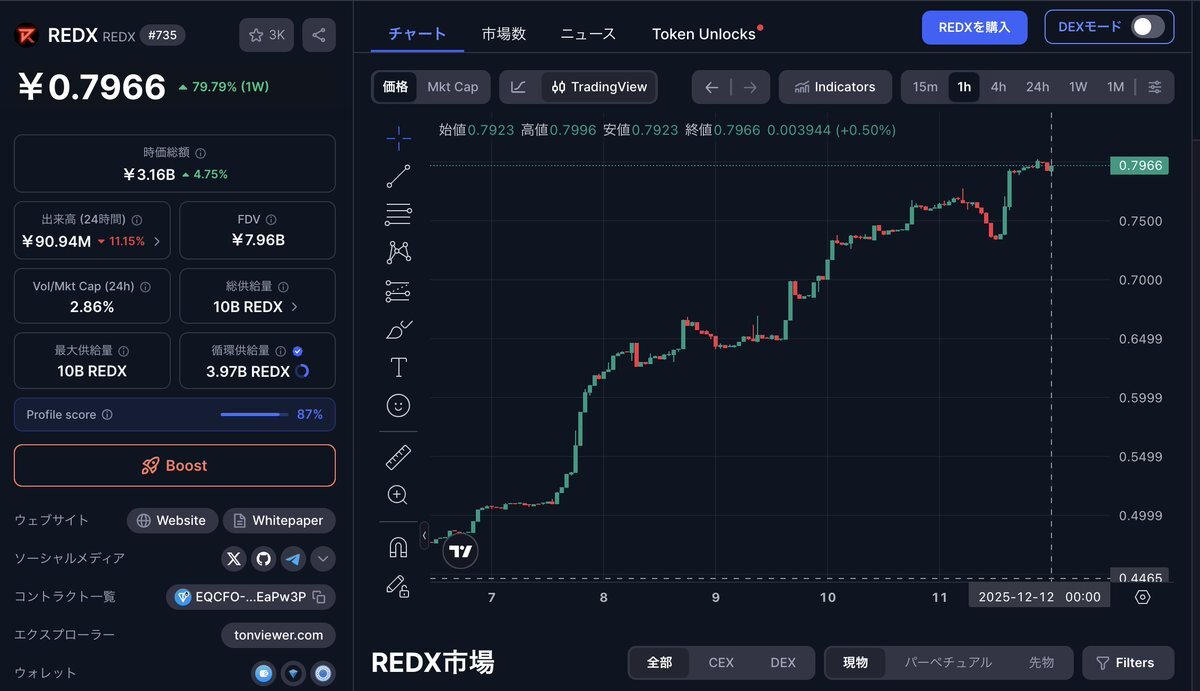Set timeframe to 15m
1200x691 pixels.
tap(925, 87)
